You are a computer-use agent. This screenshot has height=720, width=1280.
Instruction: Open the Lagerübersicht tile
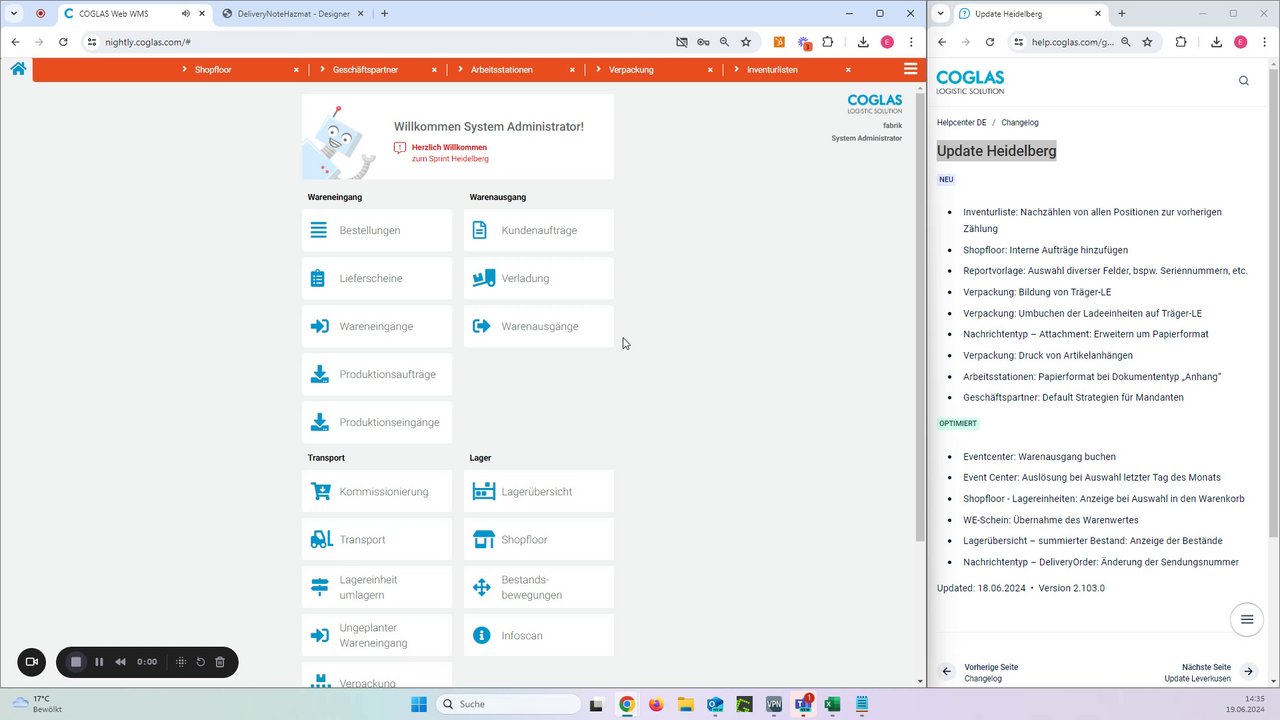539,491
